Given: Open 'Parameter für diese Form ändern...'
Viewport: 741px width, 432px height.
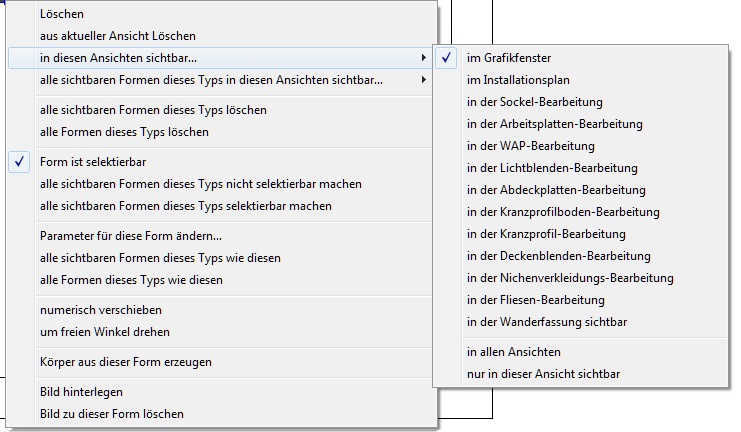Looking at the screenshot, I should pyautogui.click(x=130, y=236).
